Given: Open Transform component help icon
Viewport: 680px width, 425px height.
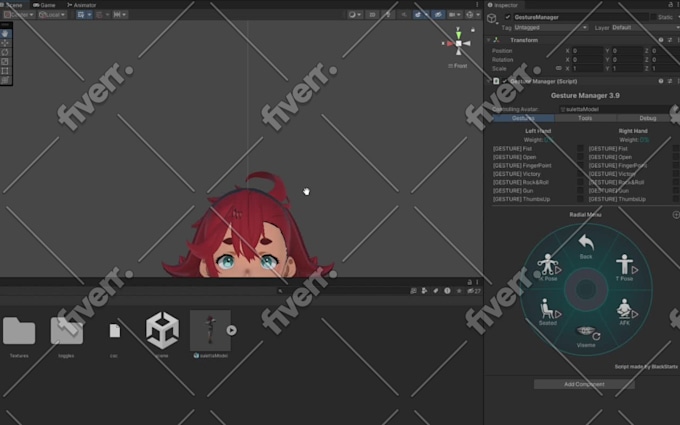Looking at the screenshot, I should click(661, 40).
